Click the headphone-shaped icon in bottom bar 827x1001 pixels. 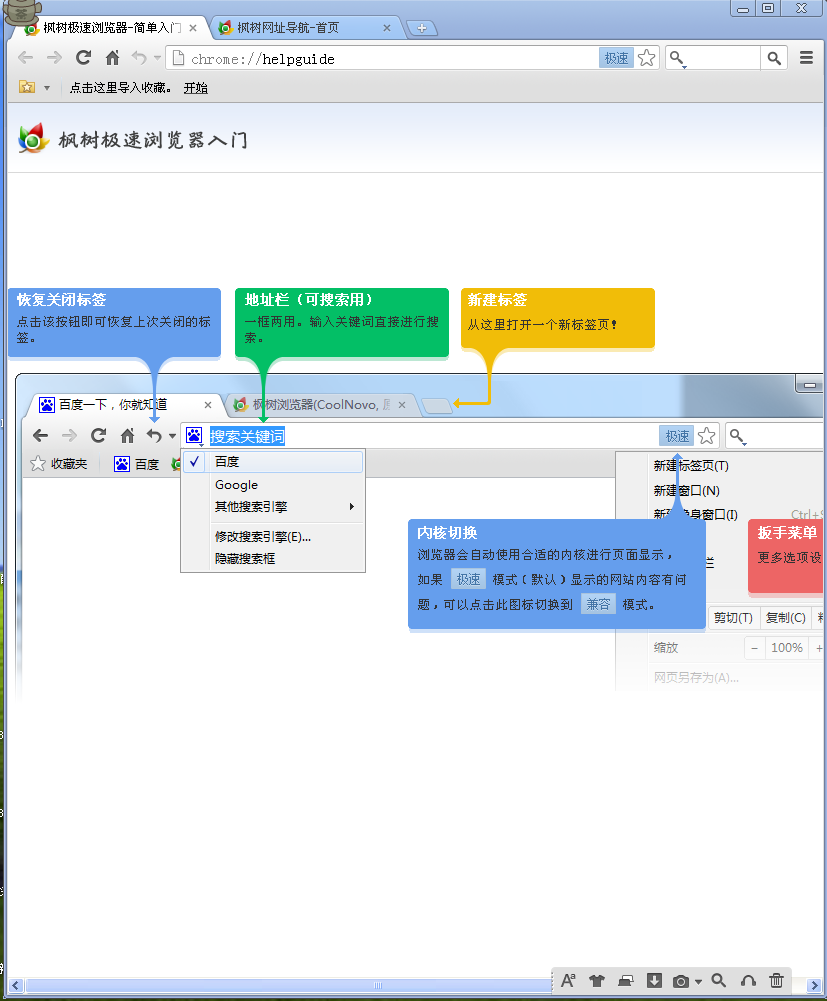click(748, 981)
